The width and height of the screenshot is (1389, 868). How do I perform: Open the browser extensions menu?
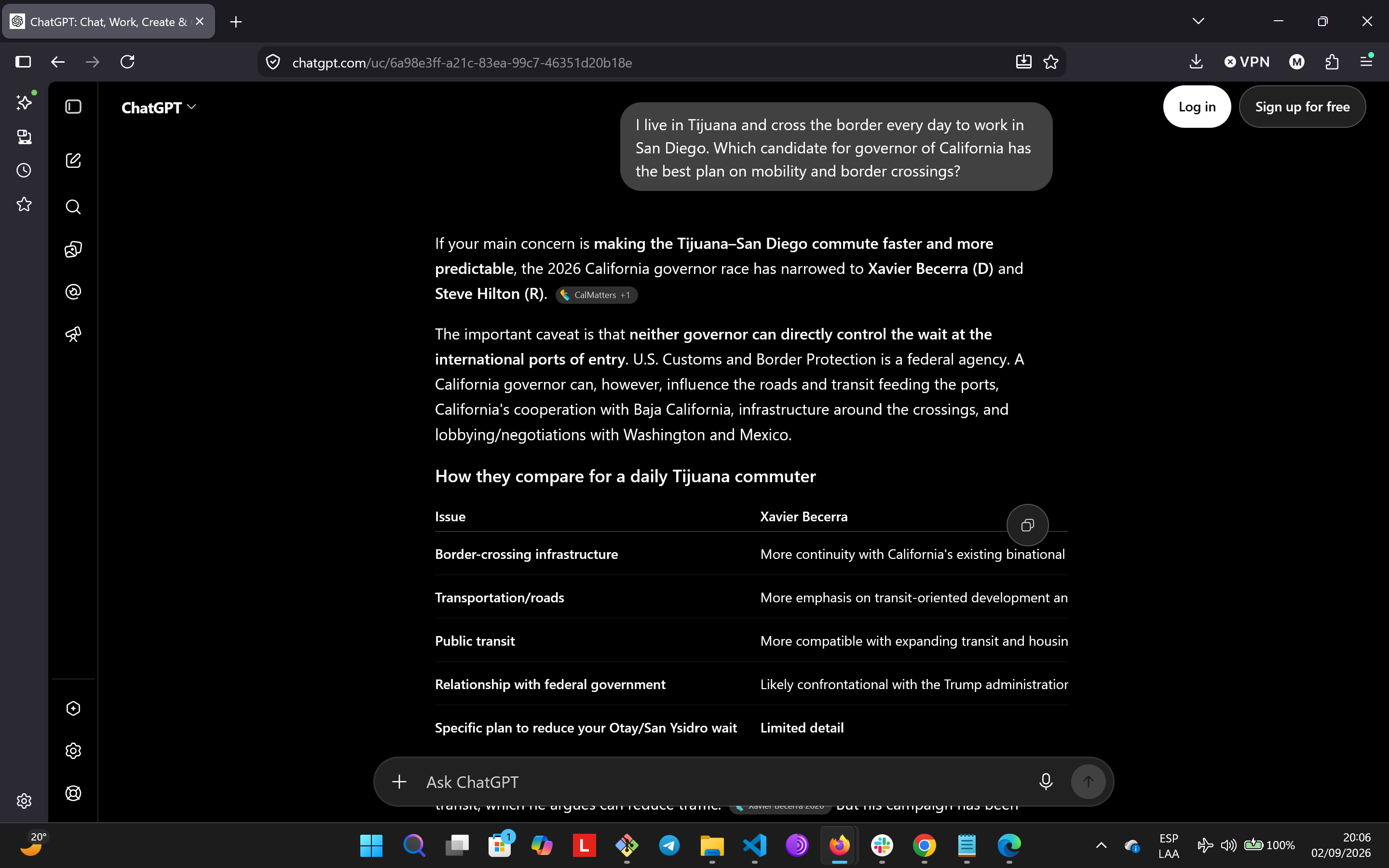click(1332, 62)
